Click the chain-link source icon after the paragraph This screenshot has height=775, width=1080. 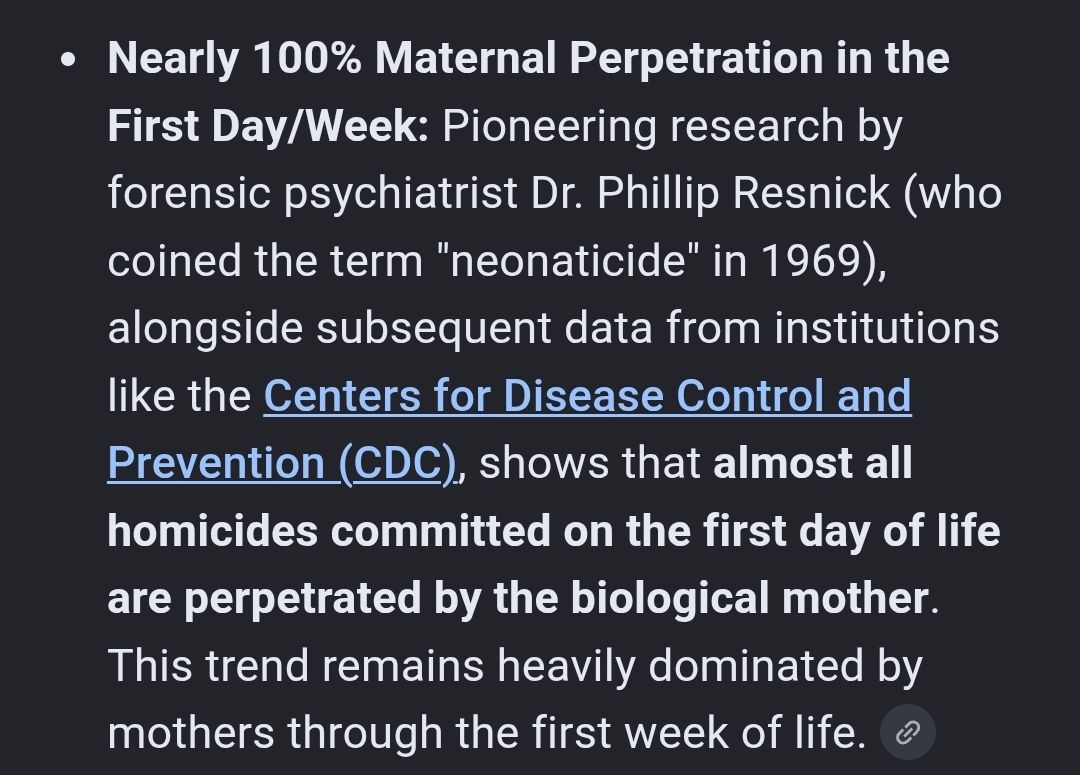pos(908,732)
